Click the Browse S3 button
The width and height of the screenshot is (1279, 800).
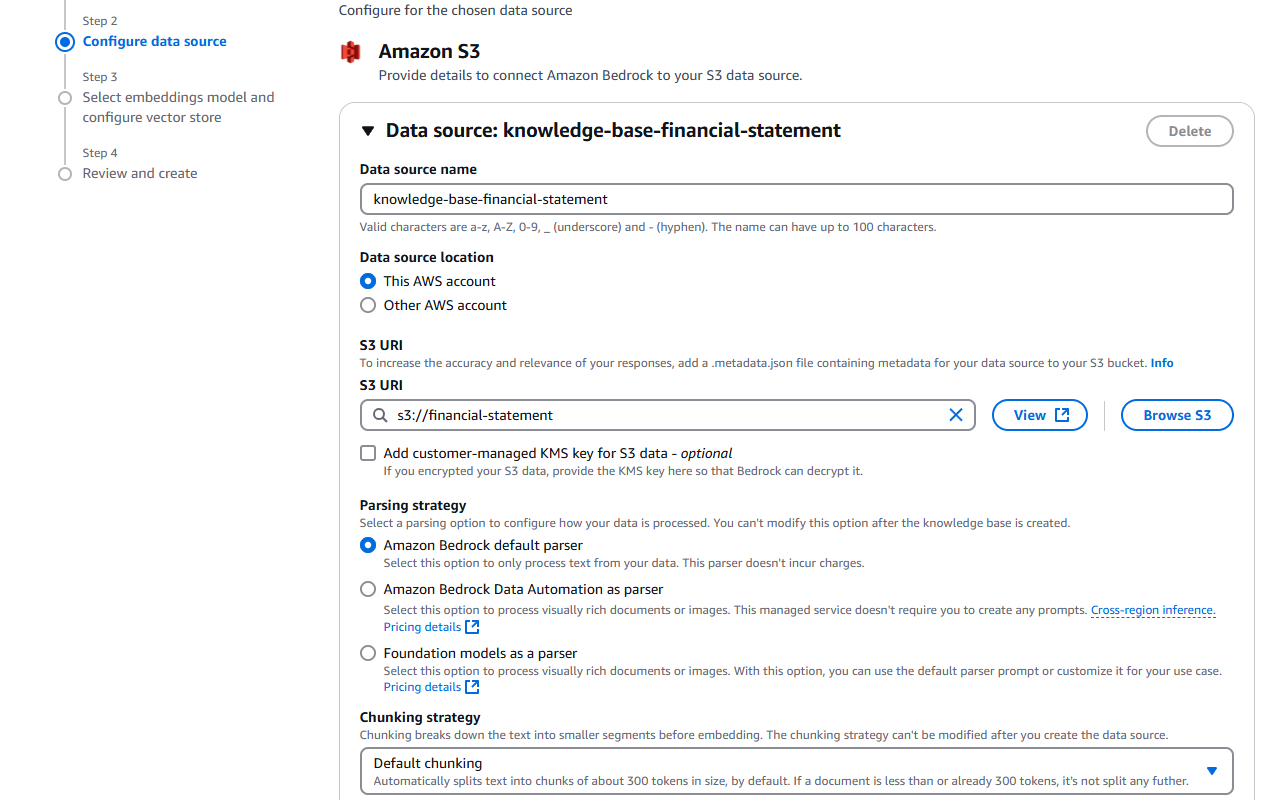click(x=1177, y=415)
